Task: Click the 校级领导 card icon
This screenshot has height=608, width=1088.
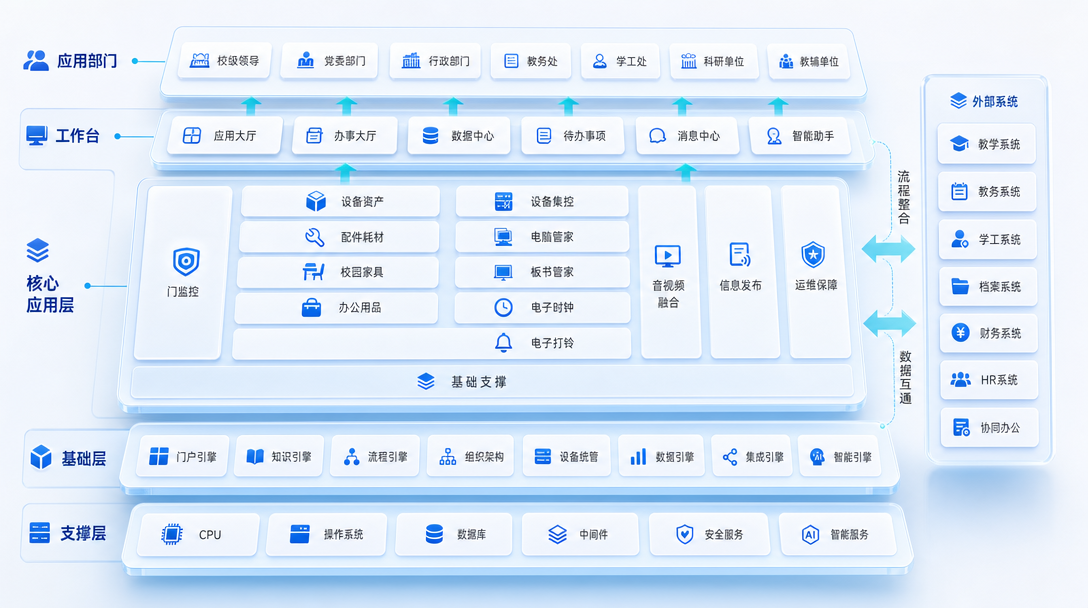Action: [199, 60]
